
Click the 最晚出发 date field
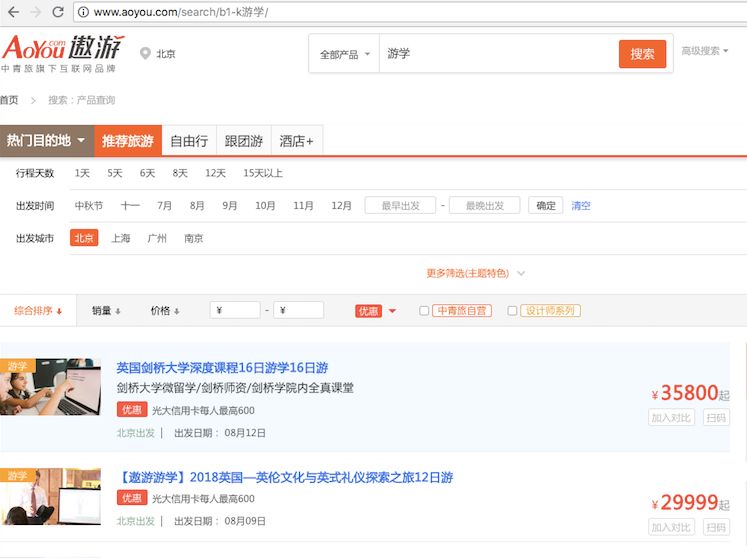[x=485, y=205]
